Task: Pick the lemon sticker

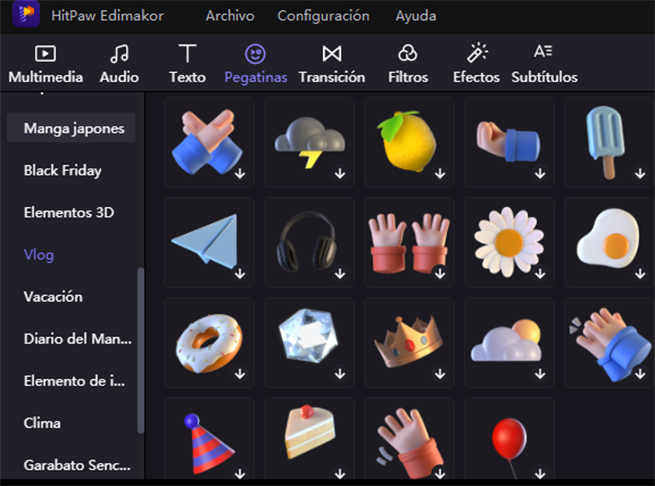Action: (409, 142)
